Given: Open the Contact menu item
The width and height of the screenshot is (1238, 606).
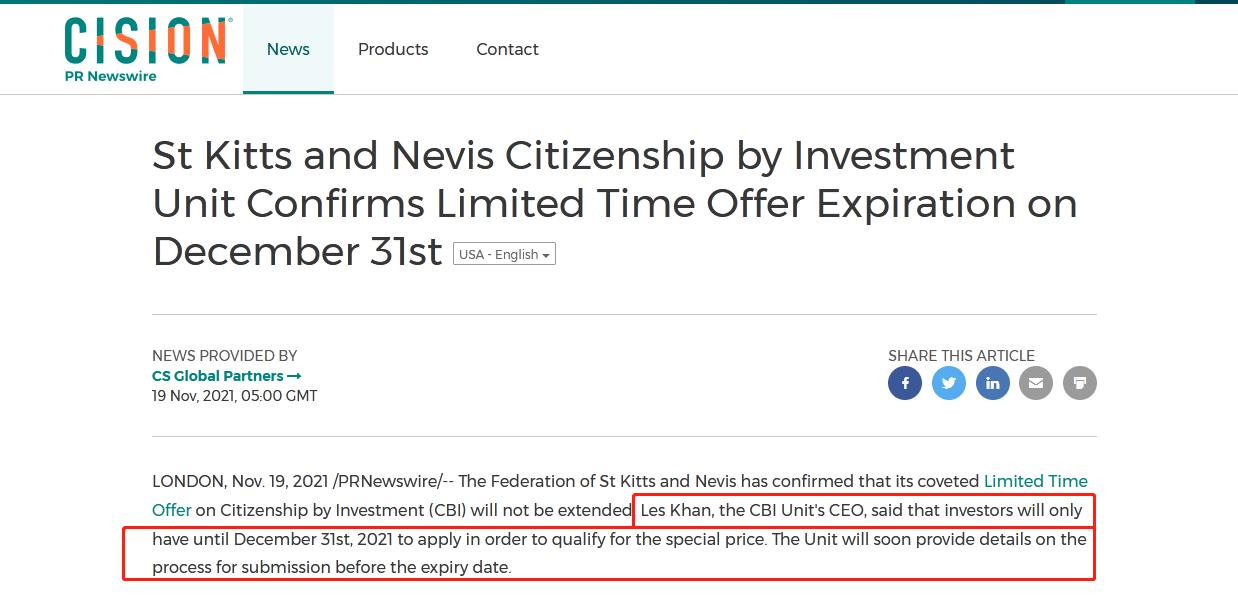Looking at the screenshot, I should 507,49.
